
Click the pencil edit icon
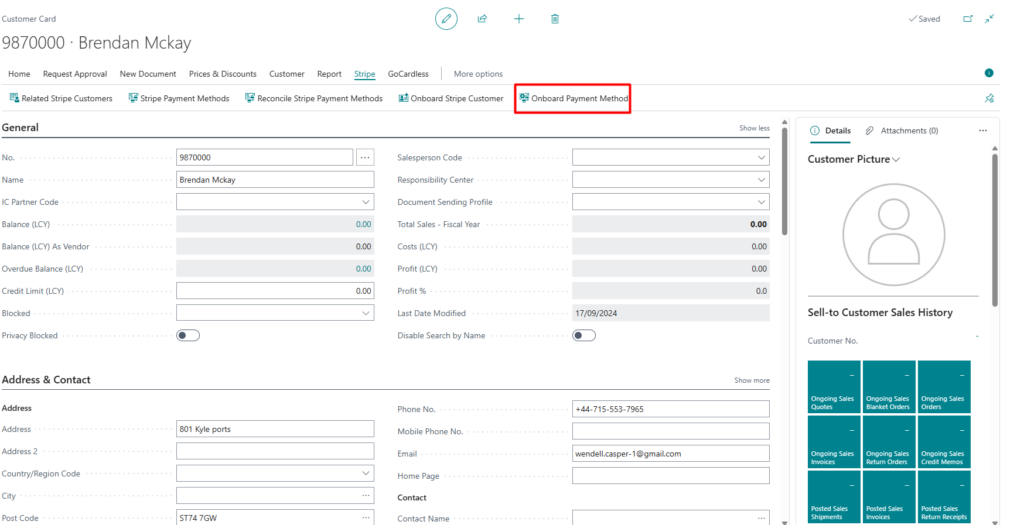click(446, 19)
